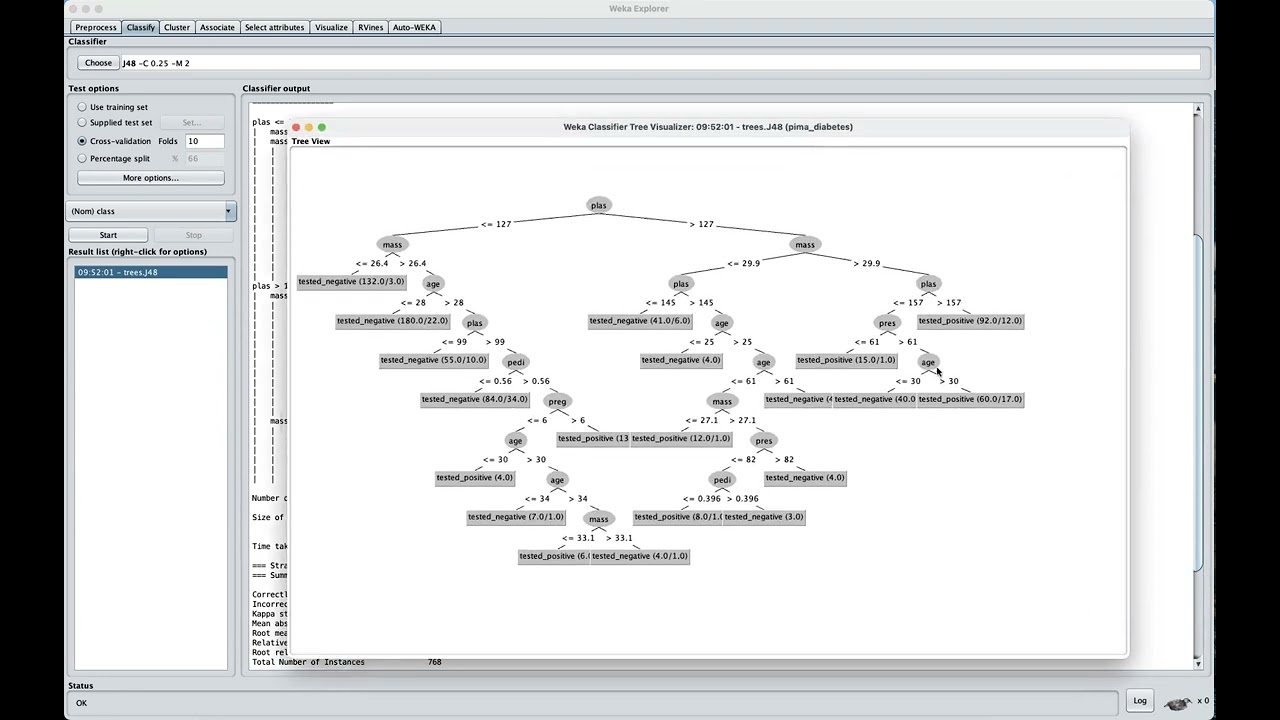Open the Cluster tab

pos(177,27)
